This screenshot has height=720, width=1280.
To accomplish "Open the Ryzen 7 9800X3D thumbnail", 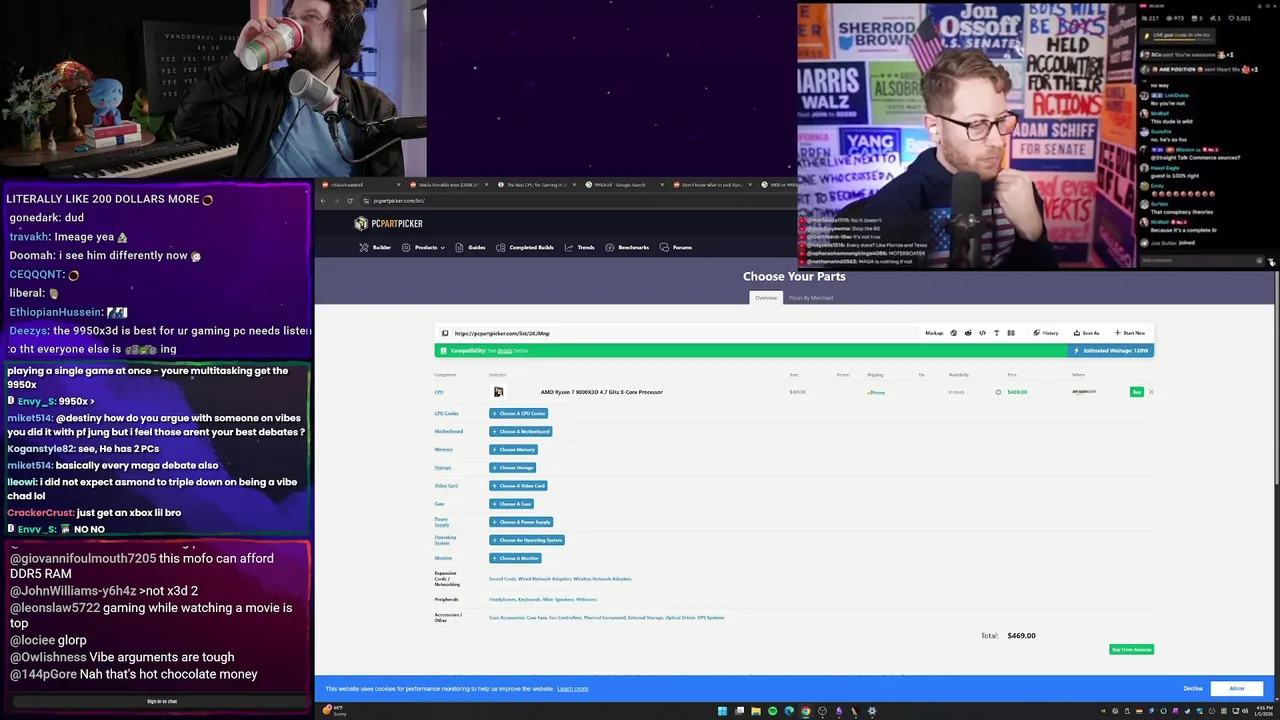I will (498, 392).
